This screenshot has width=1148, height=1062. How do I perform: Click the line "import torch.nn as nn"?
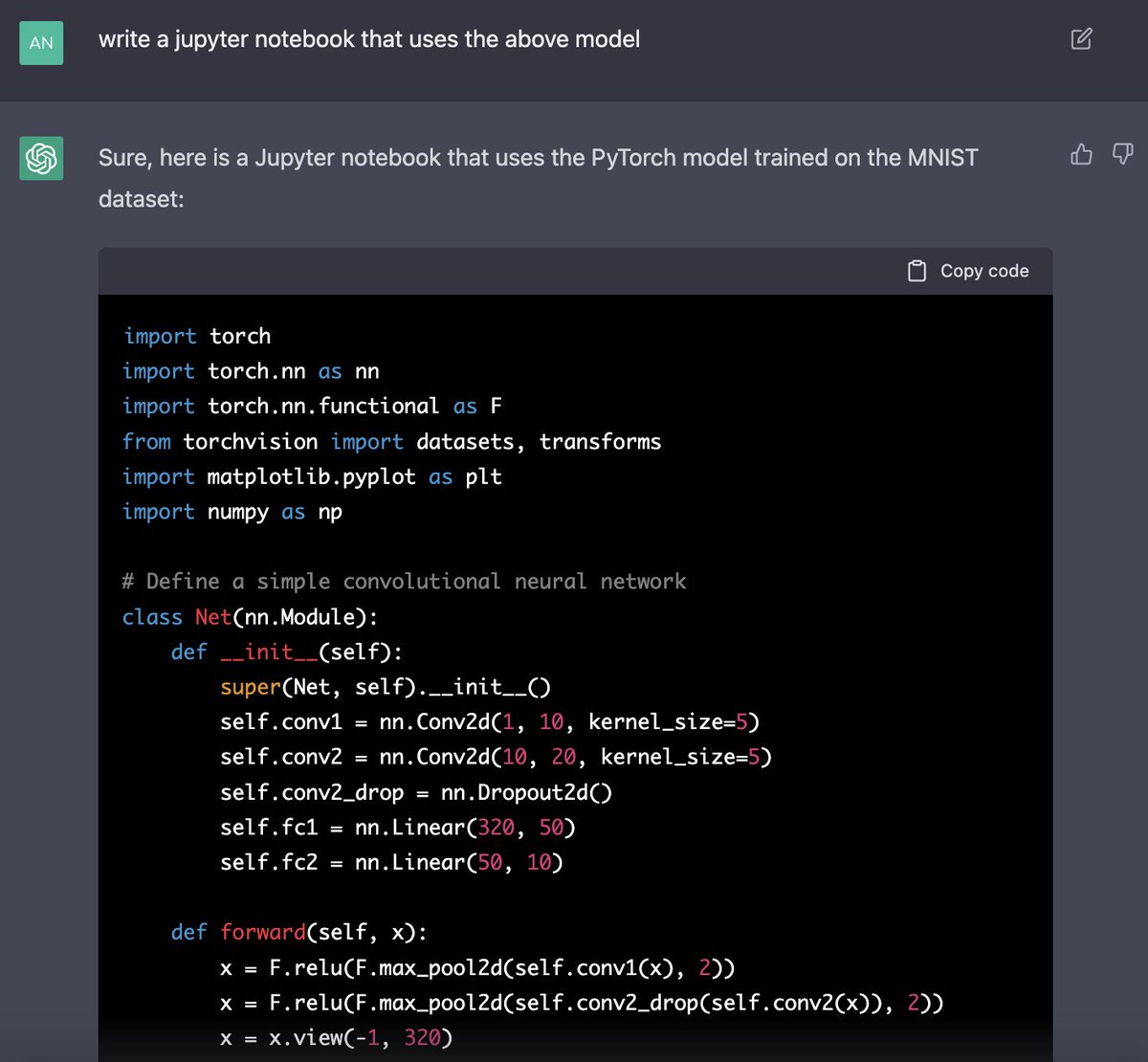pos(251,371)
